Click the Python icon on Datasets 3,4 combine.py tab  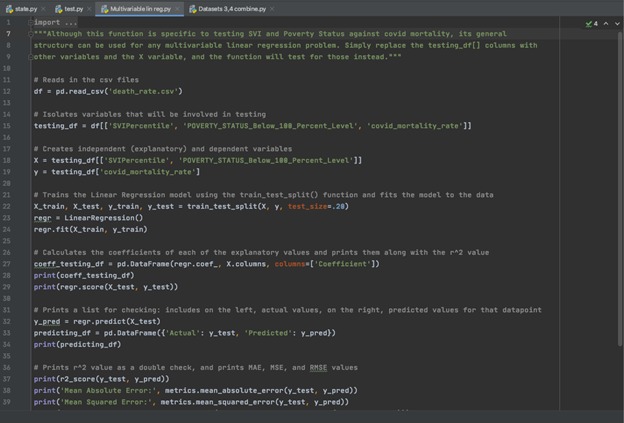tap(193, 9)
